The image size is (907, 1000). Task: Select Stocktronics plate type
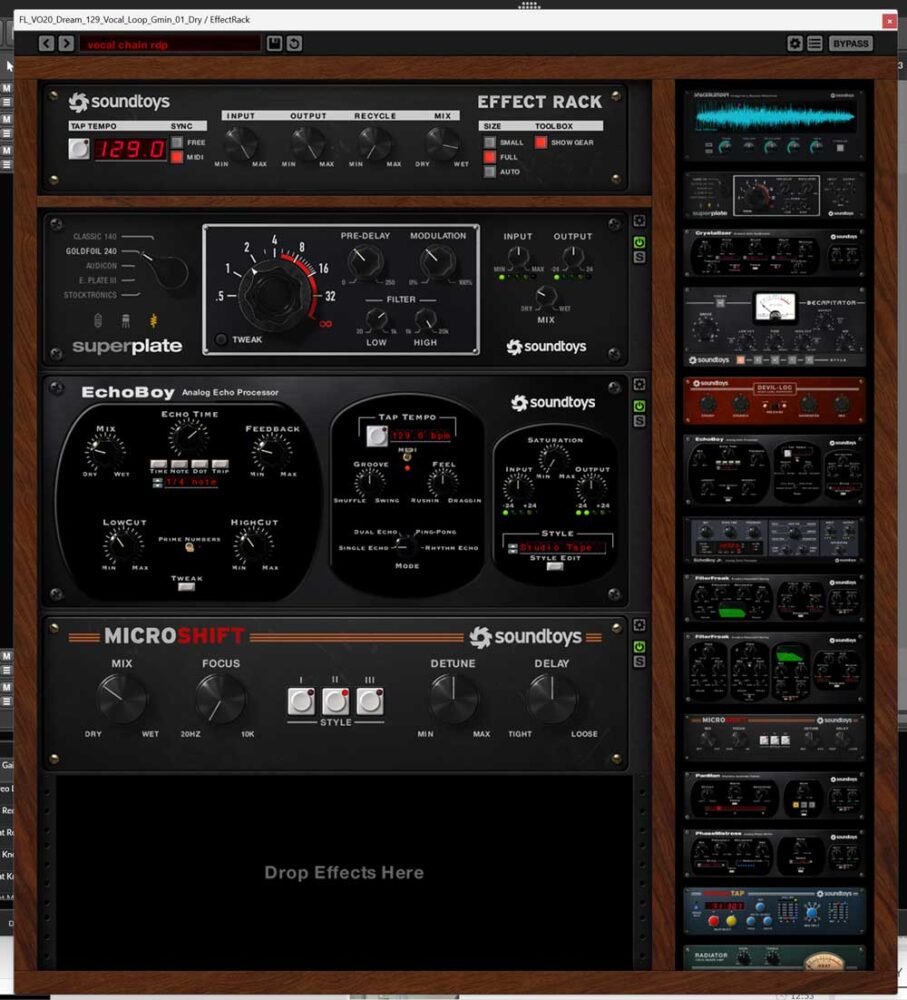(x=90, y=295)
